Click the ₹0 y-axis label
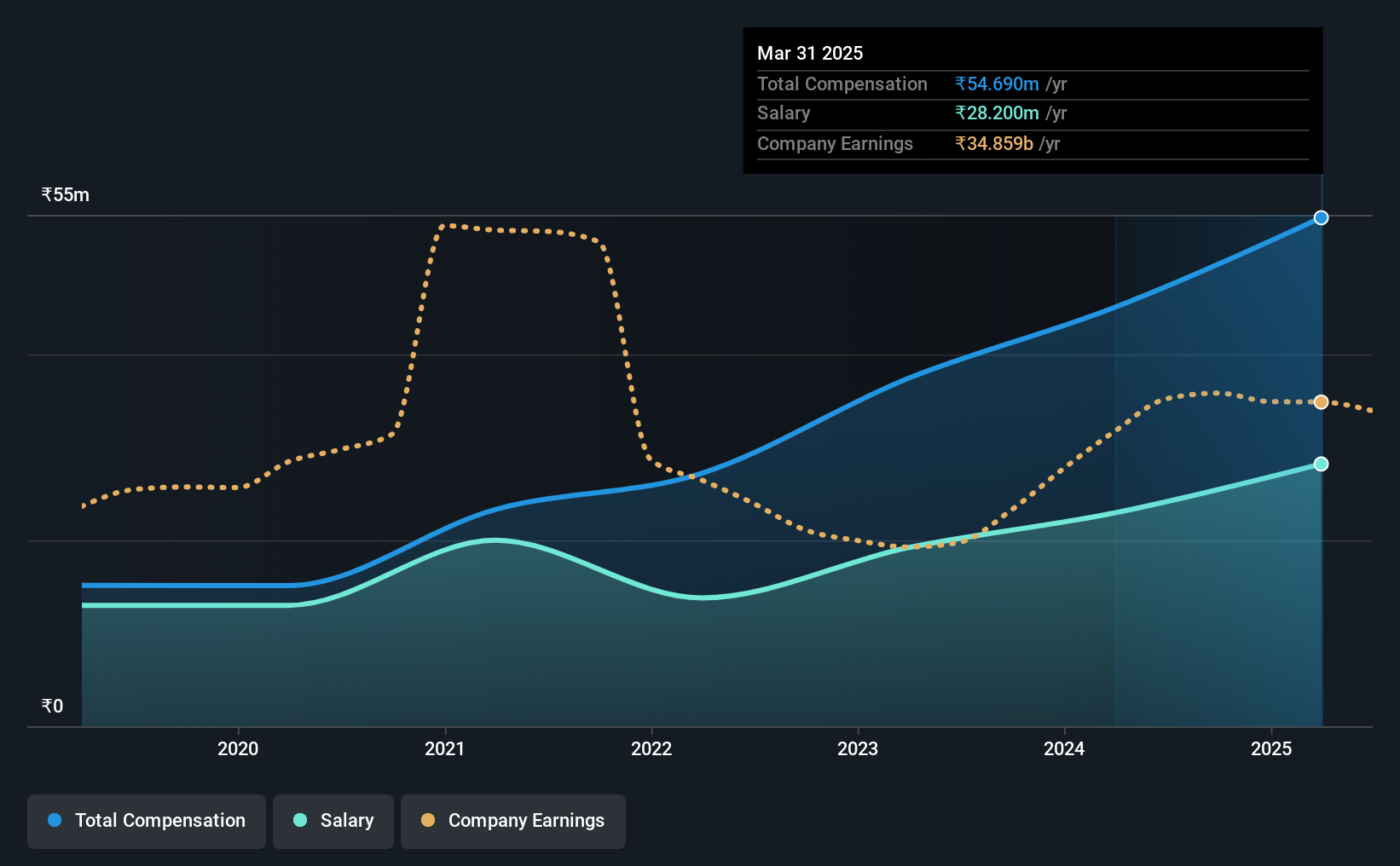The width and height of the screenshot is (1400, 866). (52, 706)
